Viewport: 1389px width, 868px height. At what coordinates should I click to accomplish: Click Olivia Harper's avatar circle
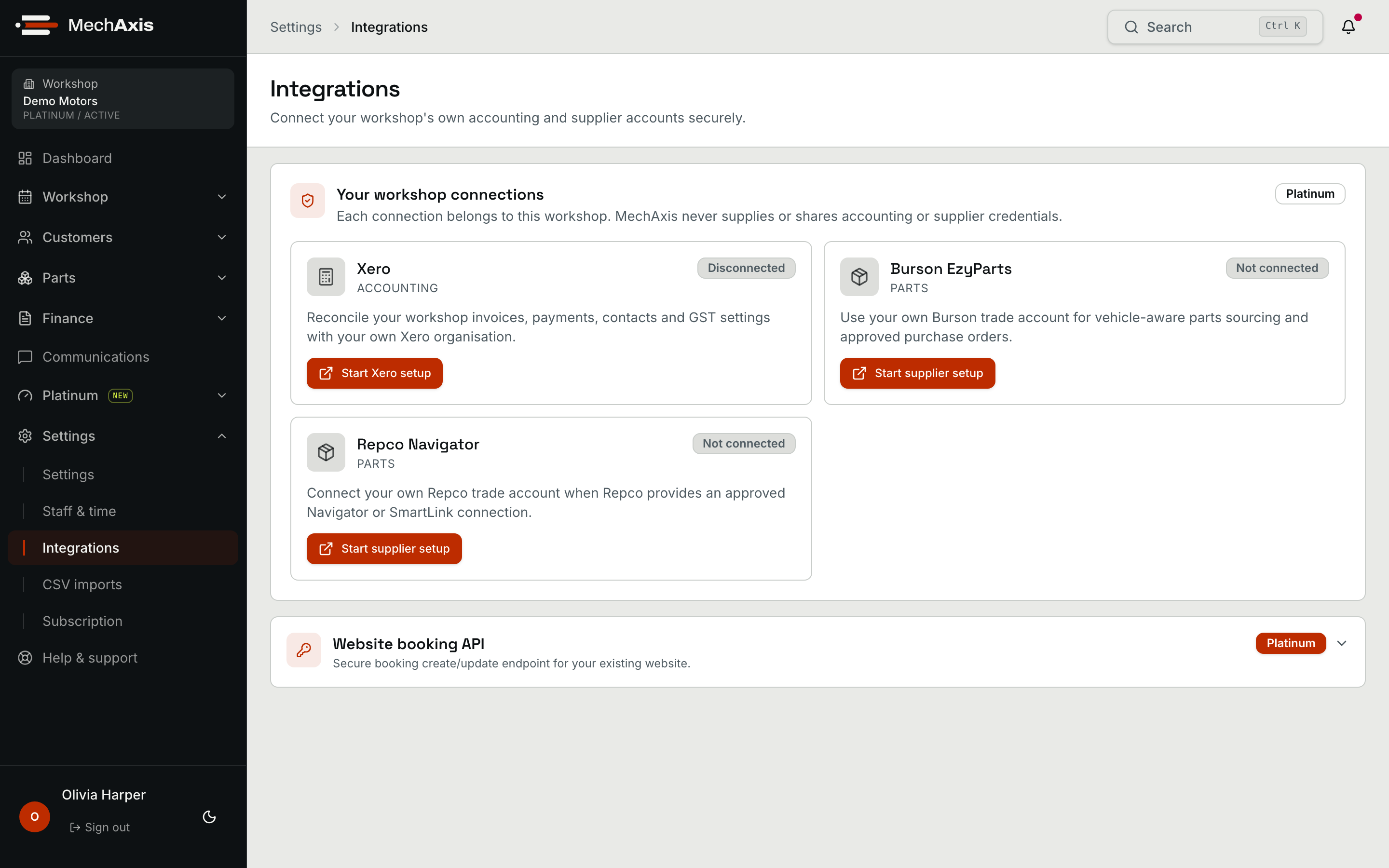coord(34,817)
